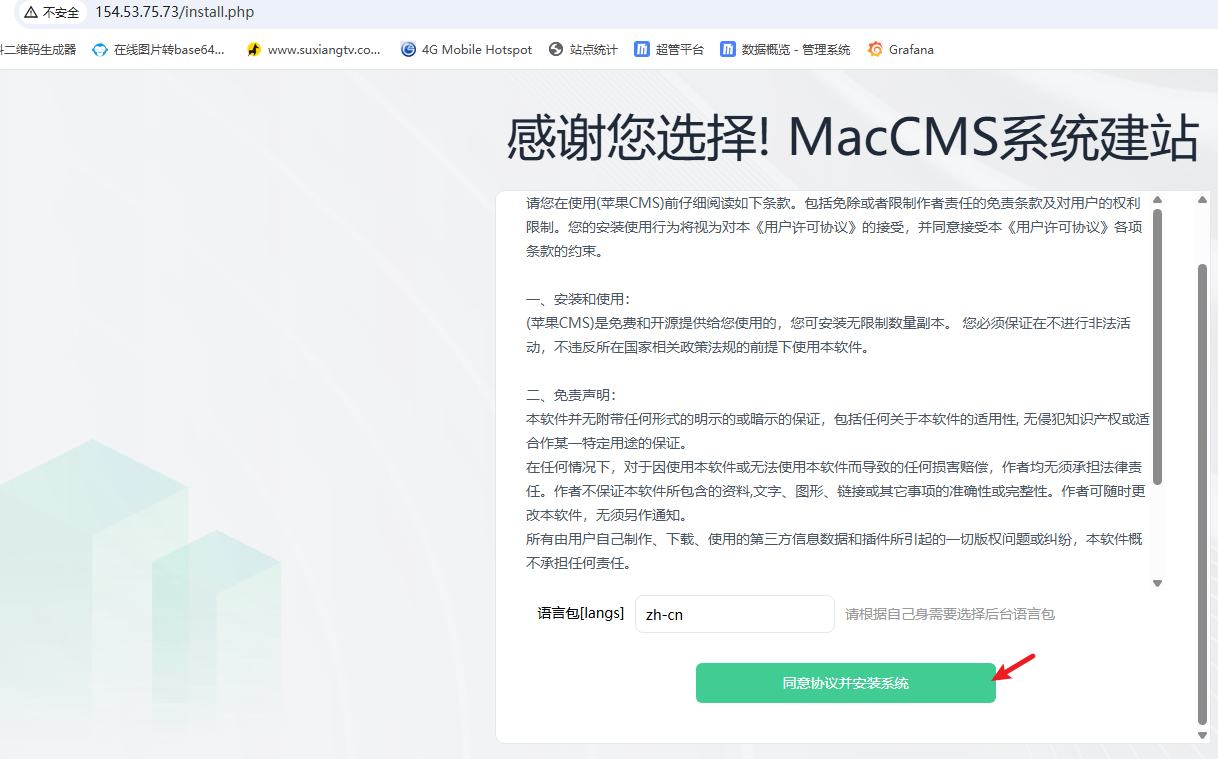Open the Grafana bookmark icon

(875, 49)
